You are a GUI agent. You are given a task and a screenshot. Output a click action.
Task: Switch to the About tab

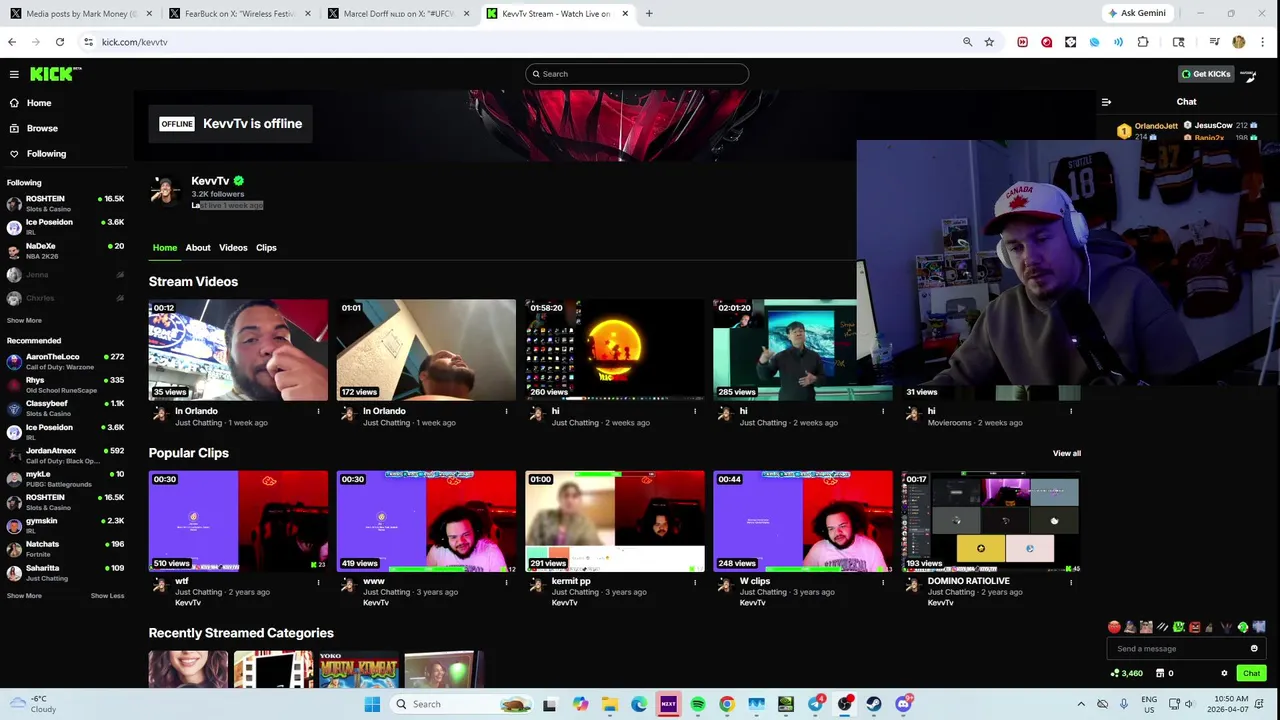198,248
